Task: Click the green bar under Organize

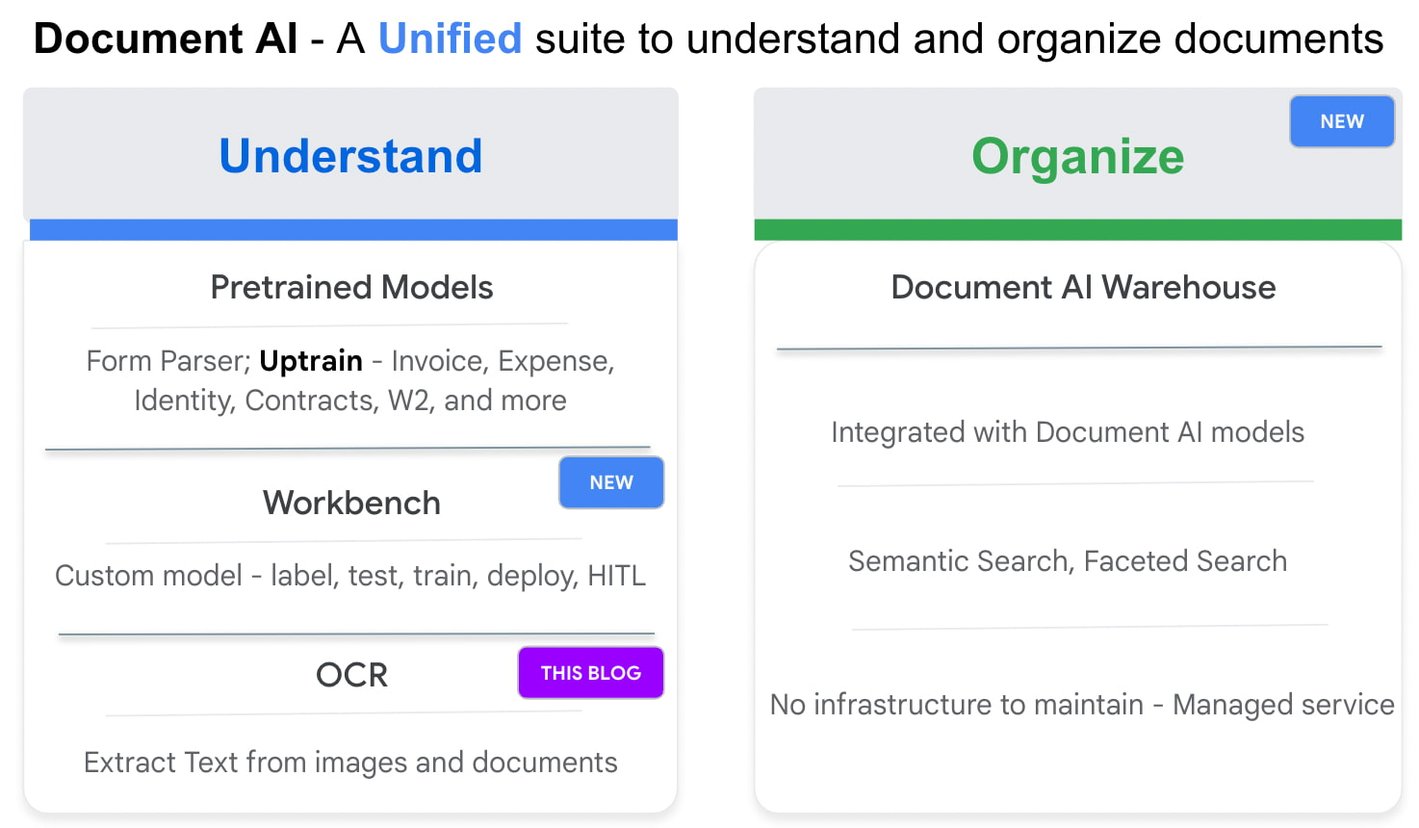Action: pos(1077,230)
